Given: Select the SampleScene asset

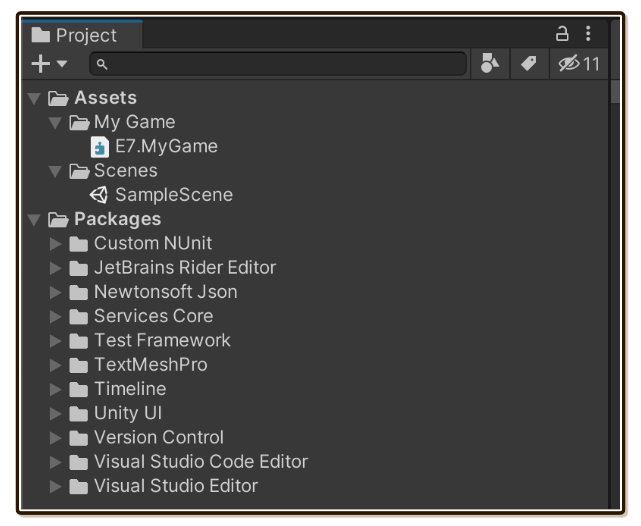Looking at the screenshot, I should coord(174,195).
